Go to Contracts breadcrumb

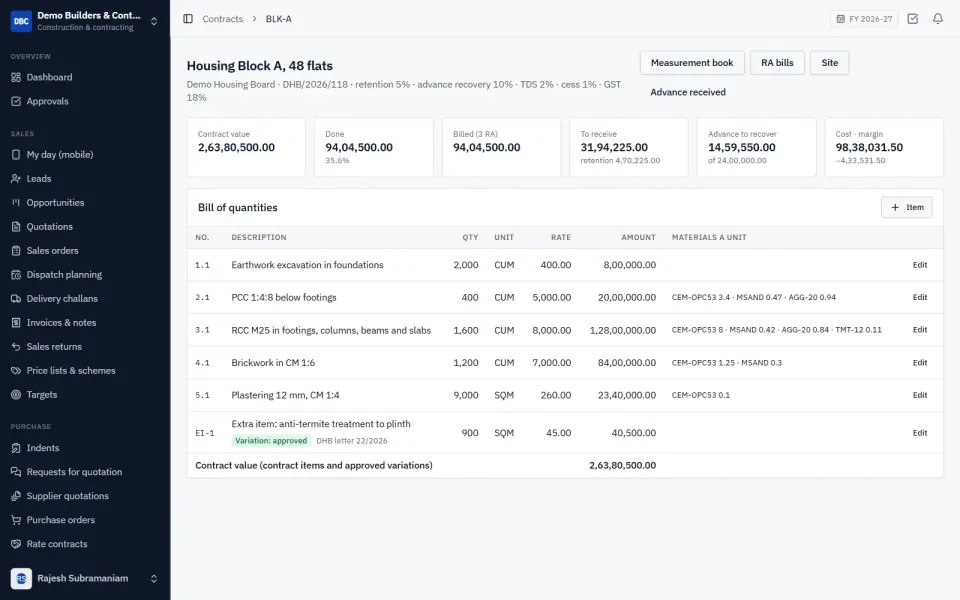[223, 19]
